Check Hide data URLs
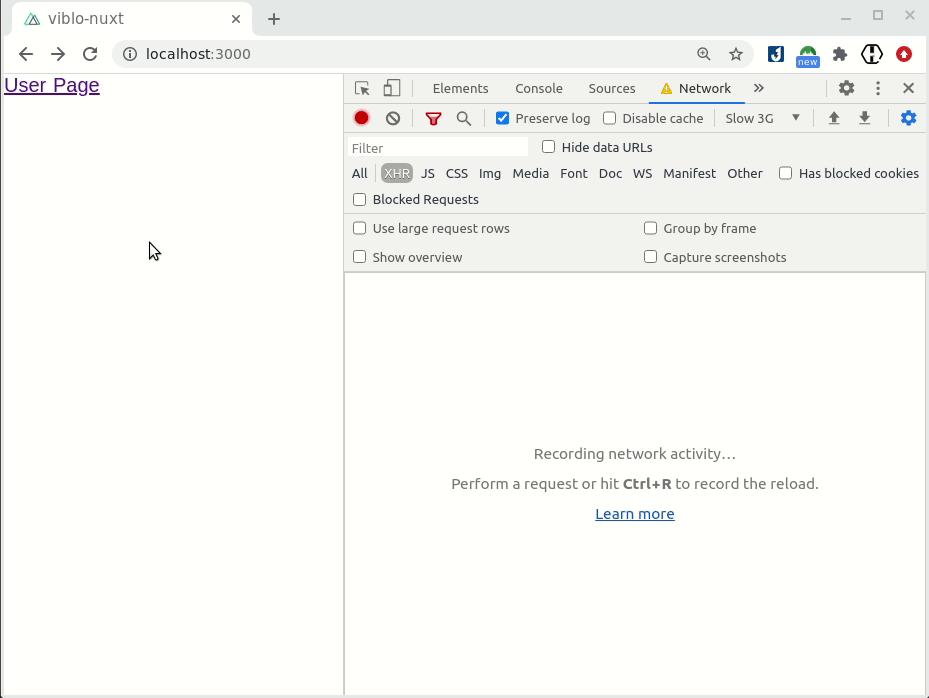 549,147
